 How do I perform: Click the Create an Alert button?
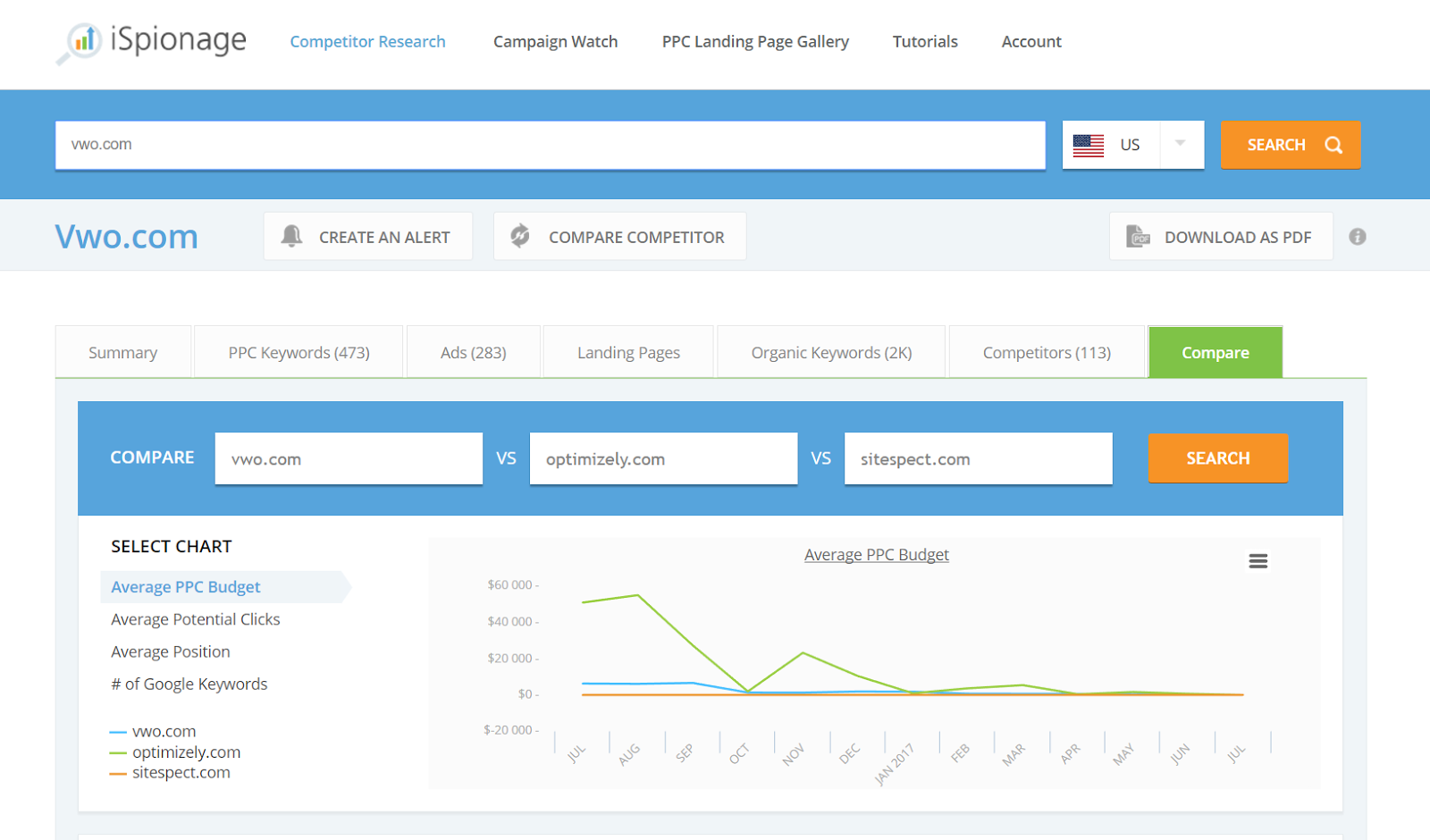click(x=368, y=236)
